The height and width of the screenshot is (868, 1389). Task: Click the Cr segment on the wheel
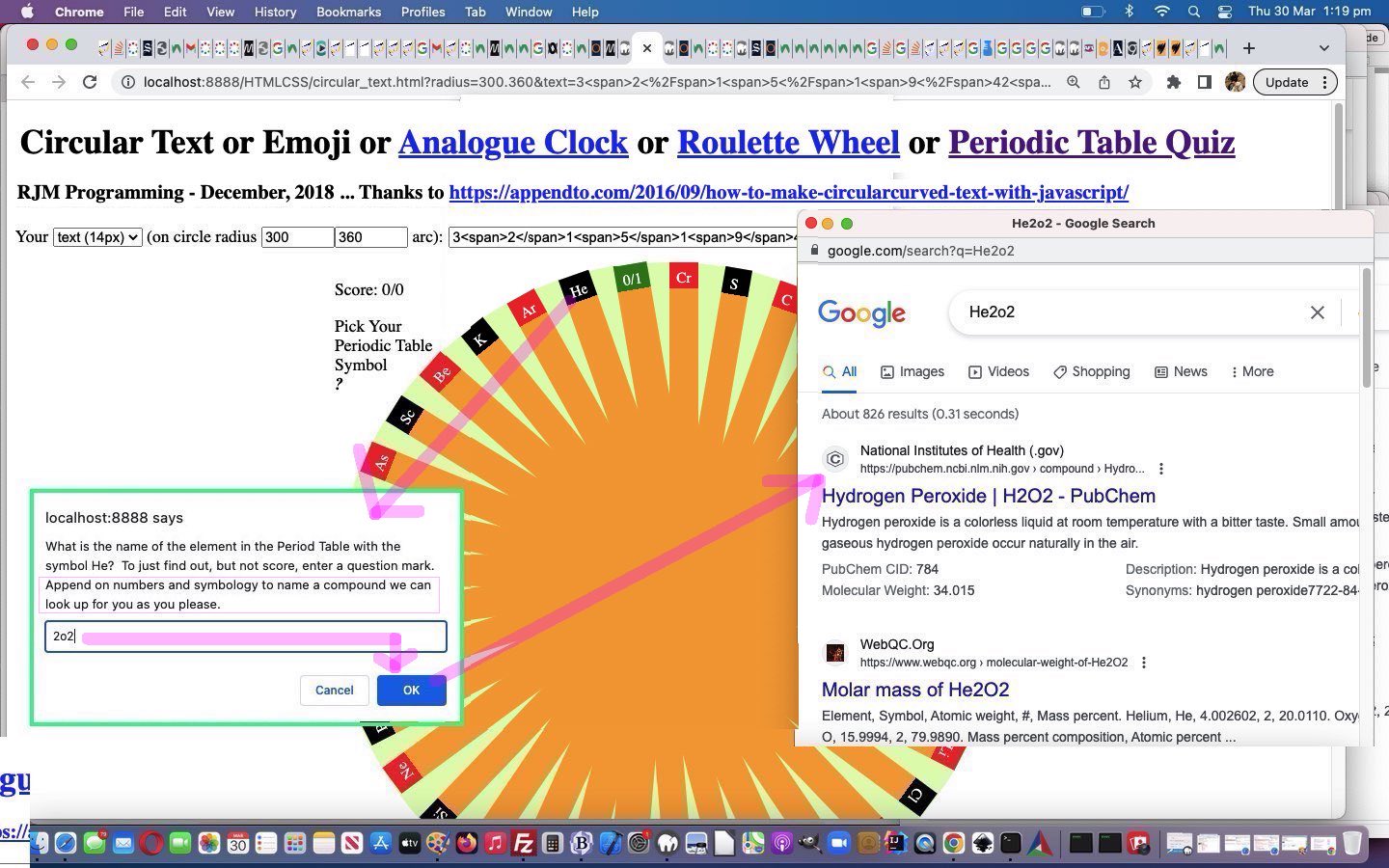click(684, 278)
